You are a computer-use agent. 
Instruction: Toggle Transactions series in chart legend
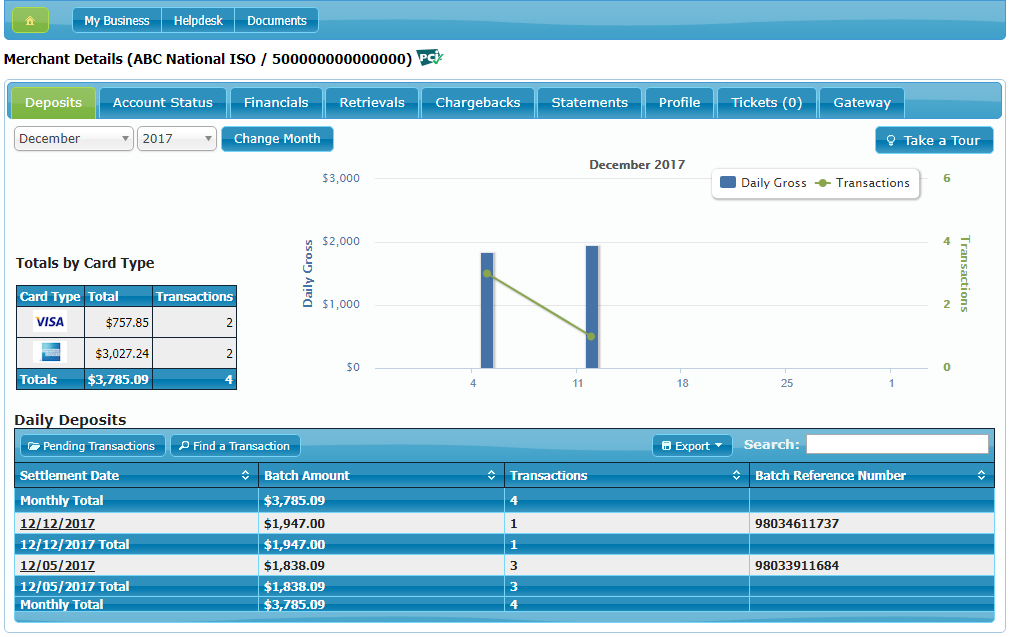pos(863,183)
